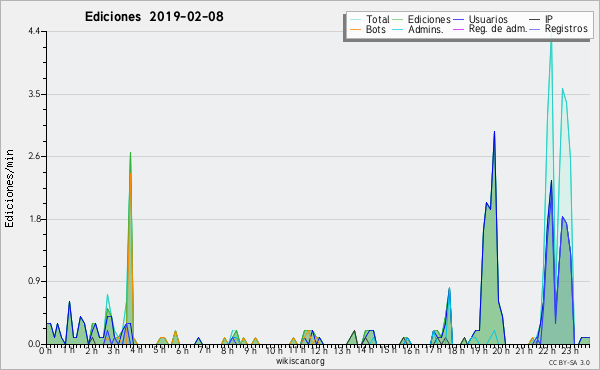Click the '2 h' x-axis label
The height and width of the screenshot is (370, 600).
(x=91, y=351)
